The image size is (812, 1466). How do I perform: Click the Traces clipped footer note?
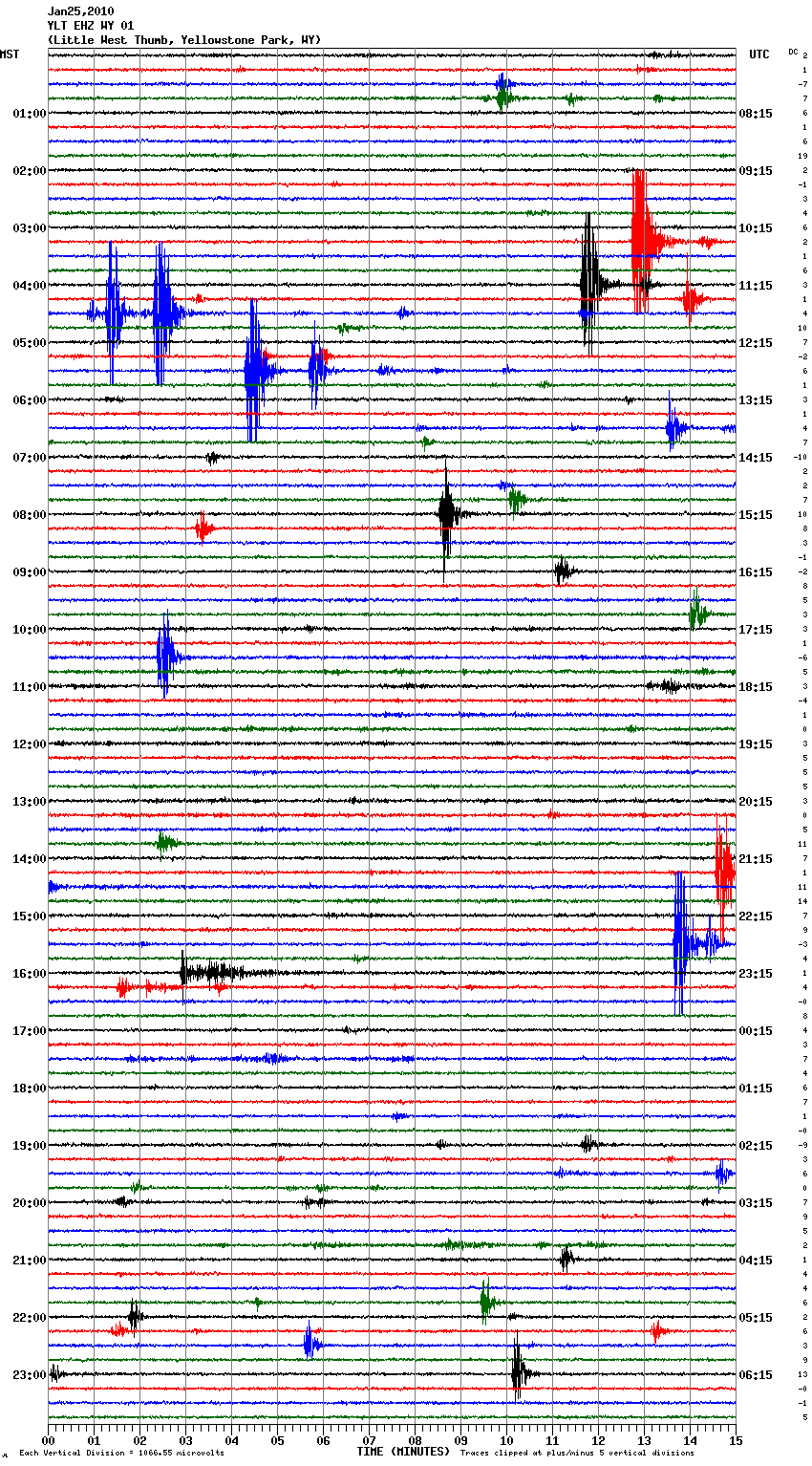tap(577, 1453)
